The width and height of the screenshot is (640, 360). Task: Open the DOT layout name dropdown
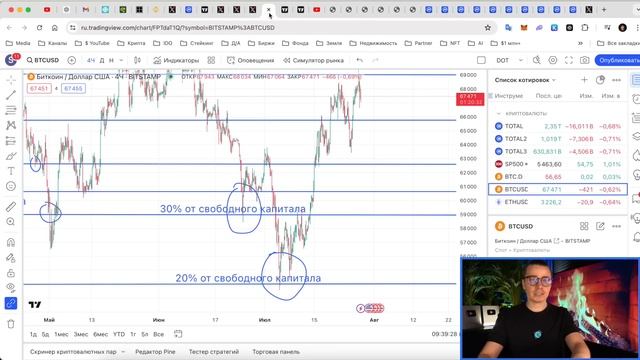pyautogui.click(x=509, y=60)
